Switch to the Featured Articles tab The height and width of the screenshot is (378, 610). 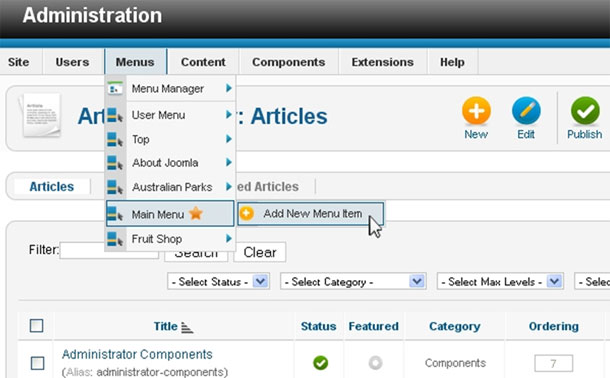tap(268, 187)
